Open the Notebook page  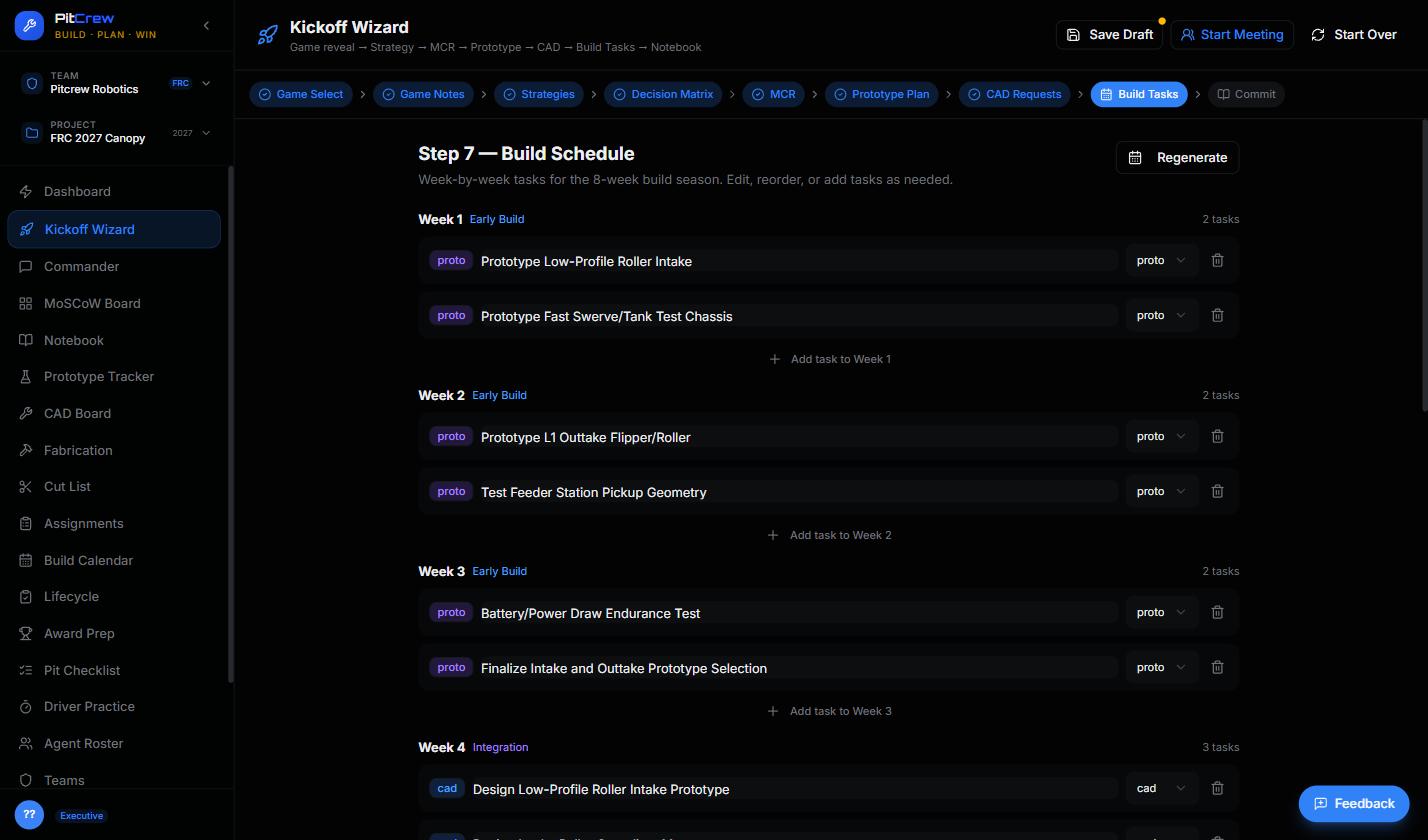tap(114, 340)
